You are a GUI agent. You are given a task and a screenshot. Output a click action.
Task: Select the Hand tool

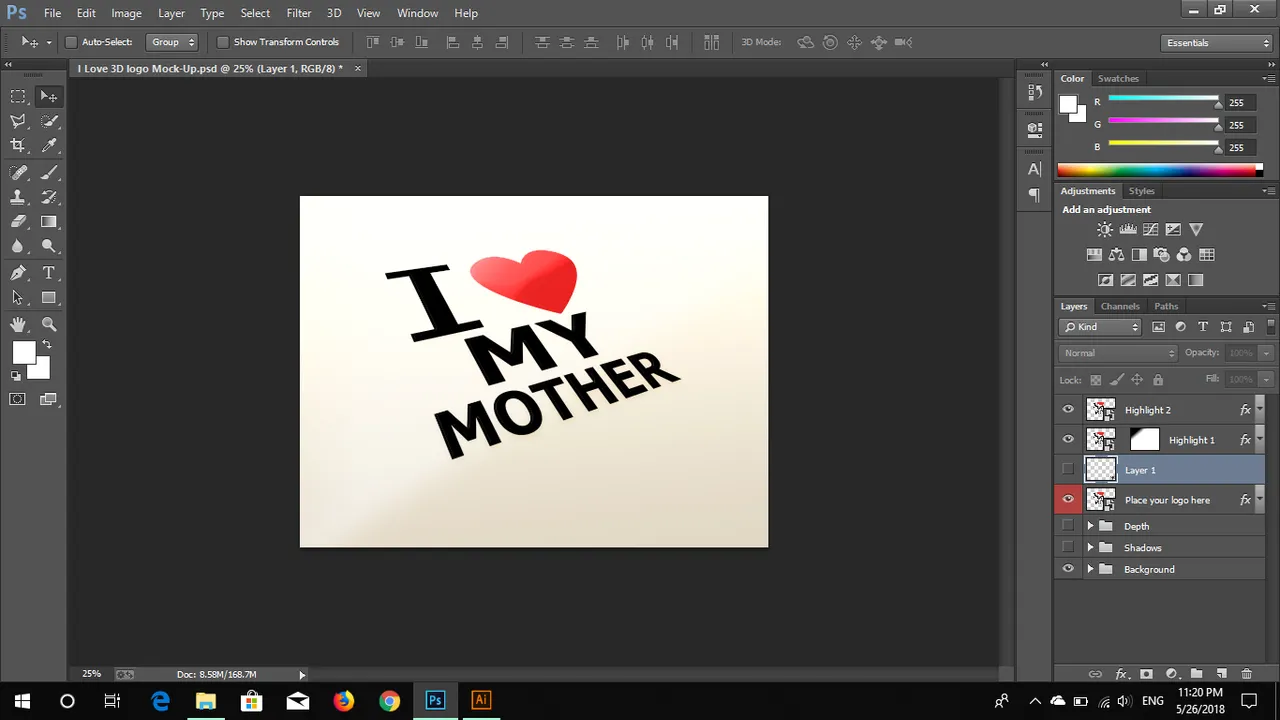[18, 324]
